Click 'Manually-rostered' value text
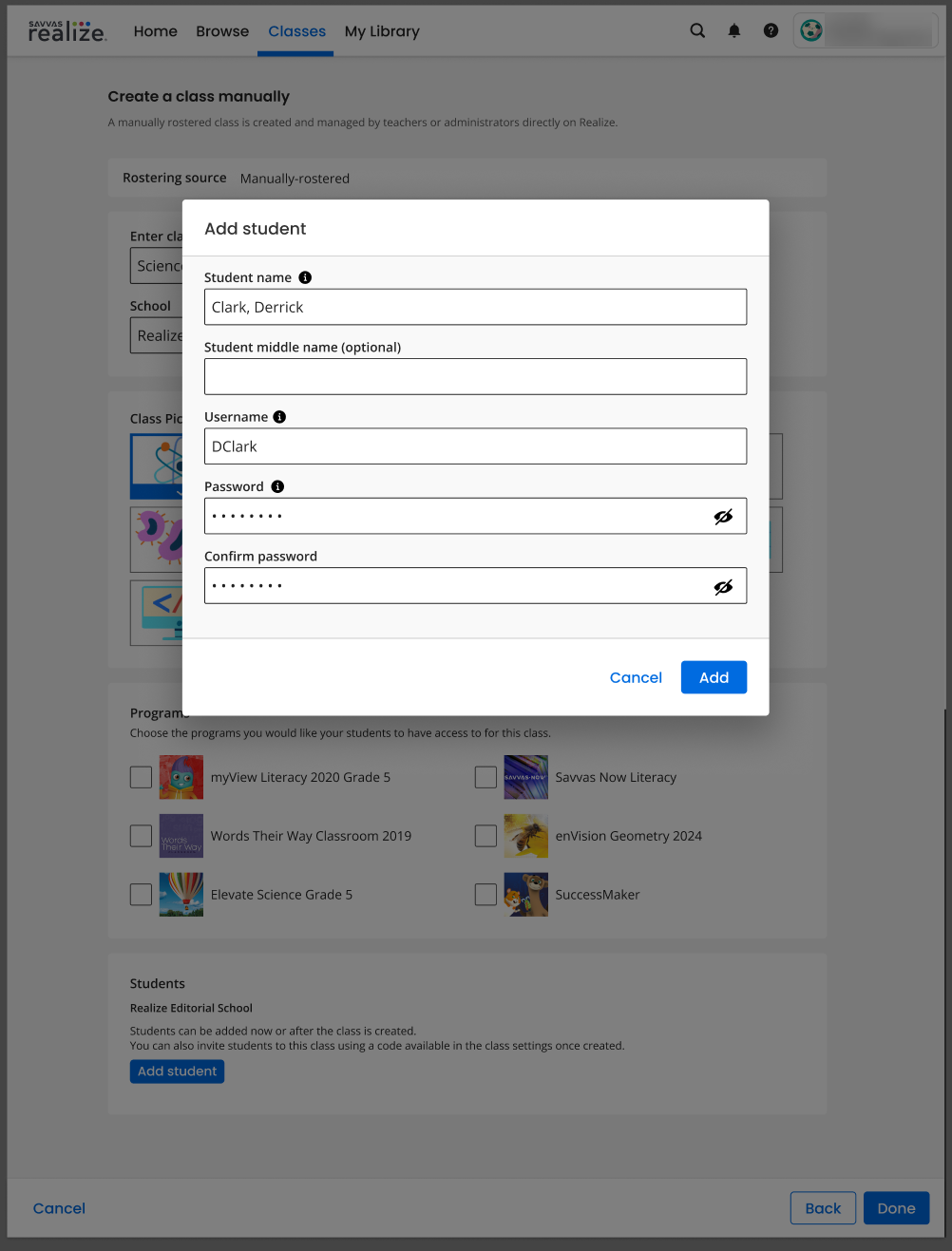The height and width of the screenshot is (1251, 952). click(x=295, y=179)
